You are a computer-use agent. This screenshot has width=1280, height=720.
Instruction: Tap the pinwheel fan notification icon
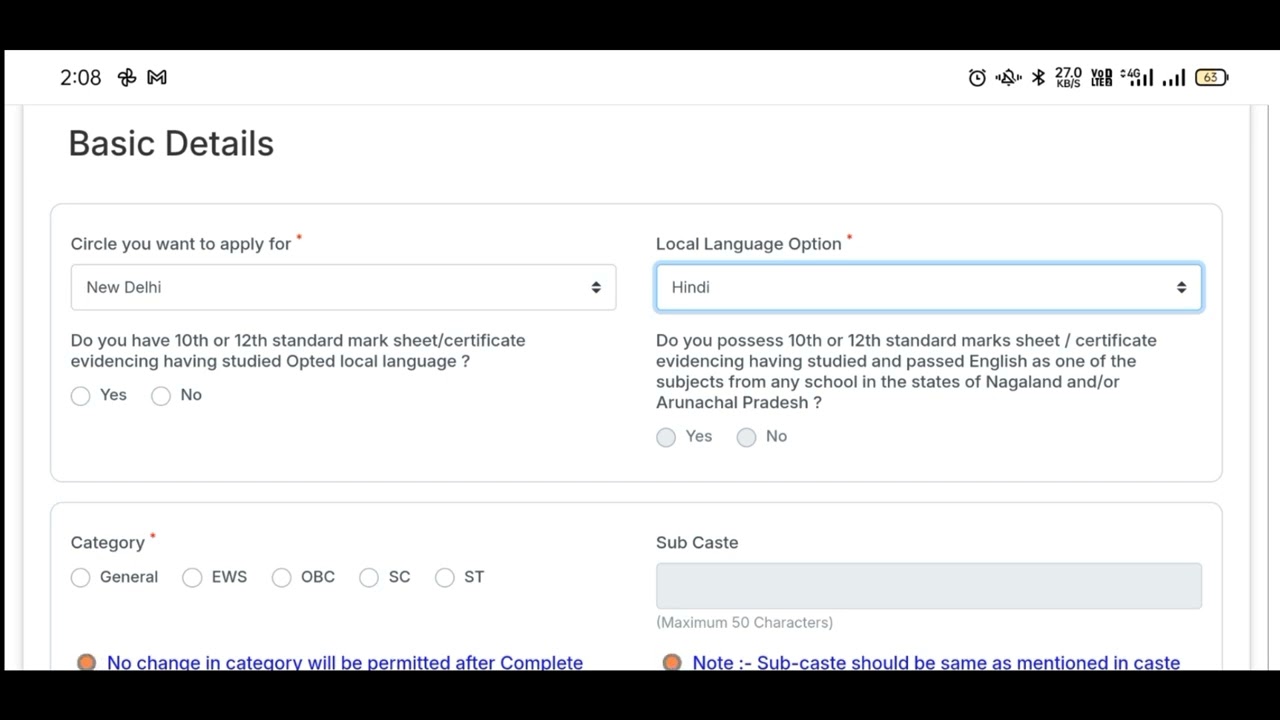127,78
